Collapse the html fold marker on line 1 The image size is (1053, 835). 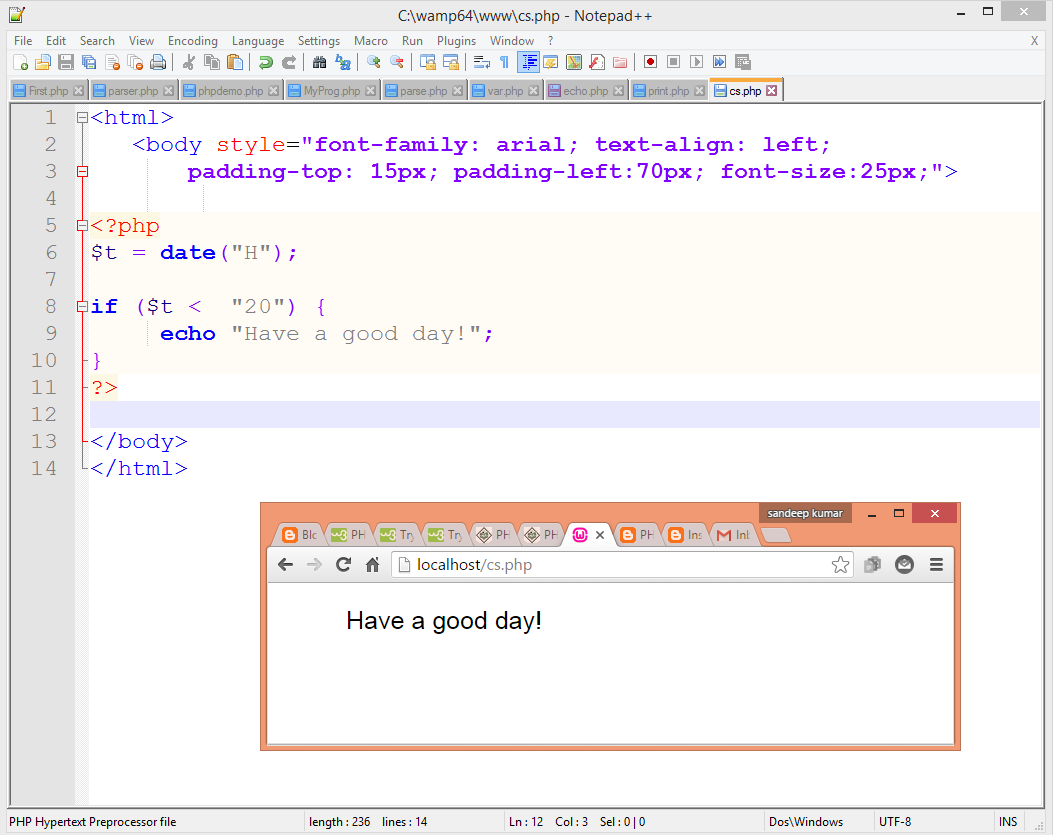click(83, 118)
